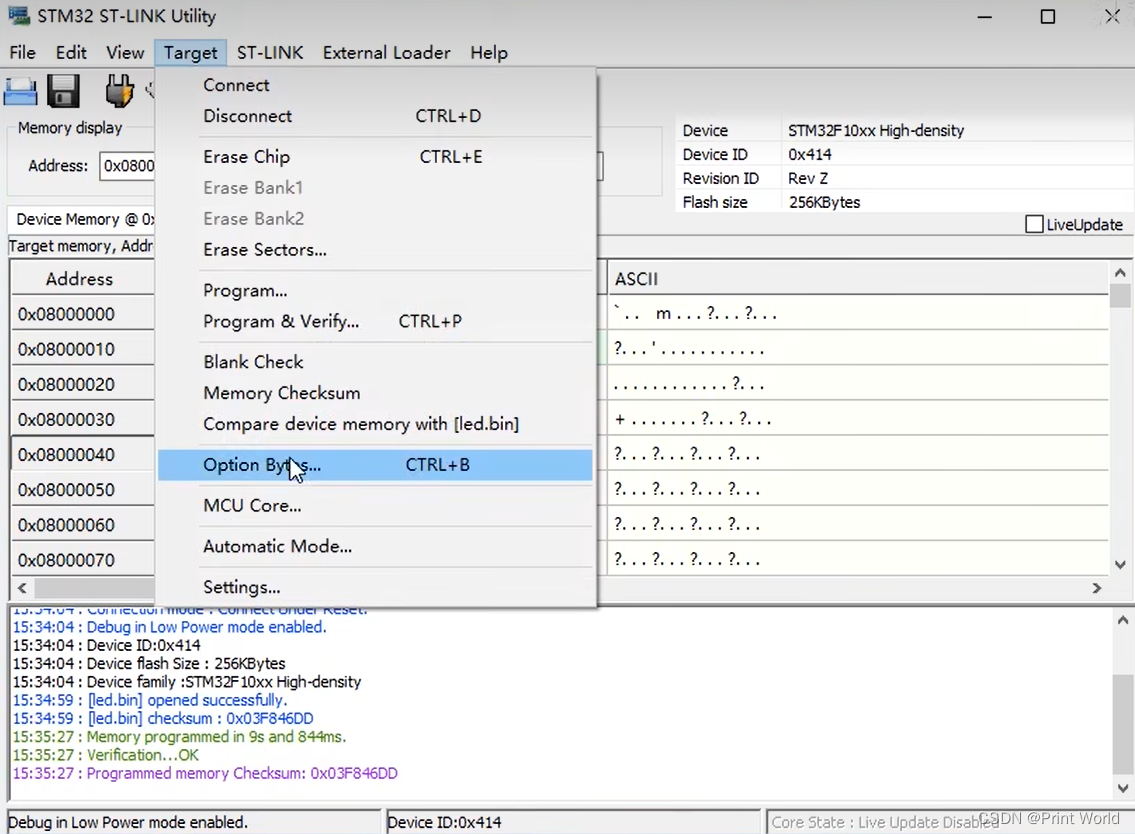Viewport: 1135px width, 834px height.
Task: Select the Device Memory tab
Action: [81, 219]
